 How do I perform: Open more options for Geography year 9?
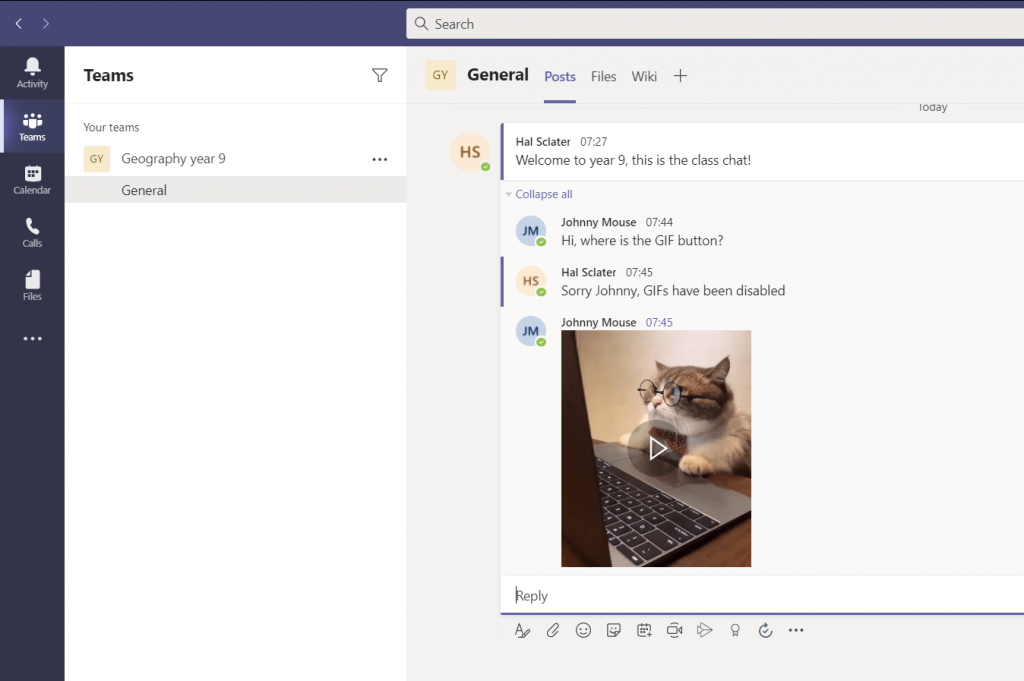tap(379, 159)
